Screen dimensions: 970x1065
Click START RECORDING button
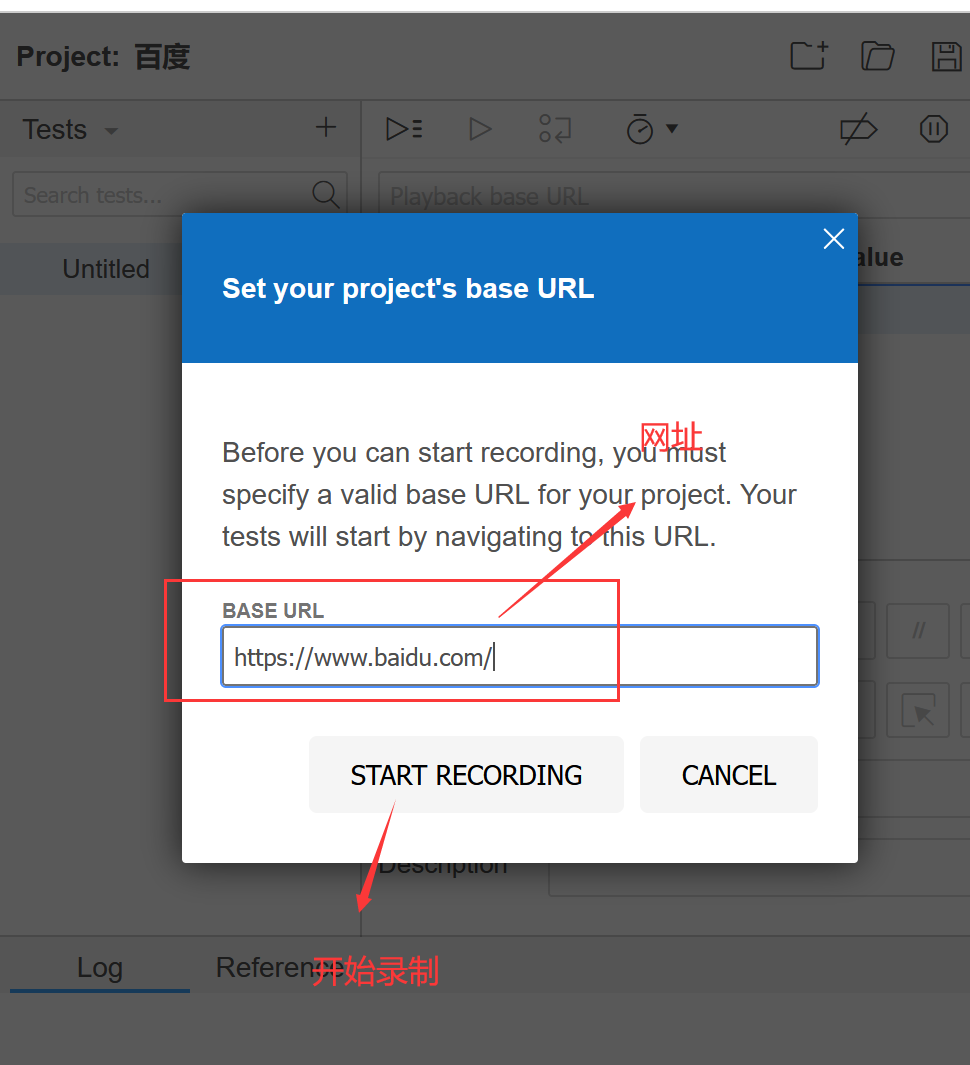click(466, 774)
